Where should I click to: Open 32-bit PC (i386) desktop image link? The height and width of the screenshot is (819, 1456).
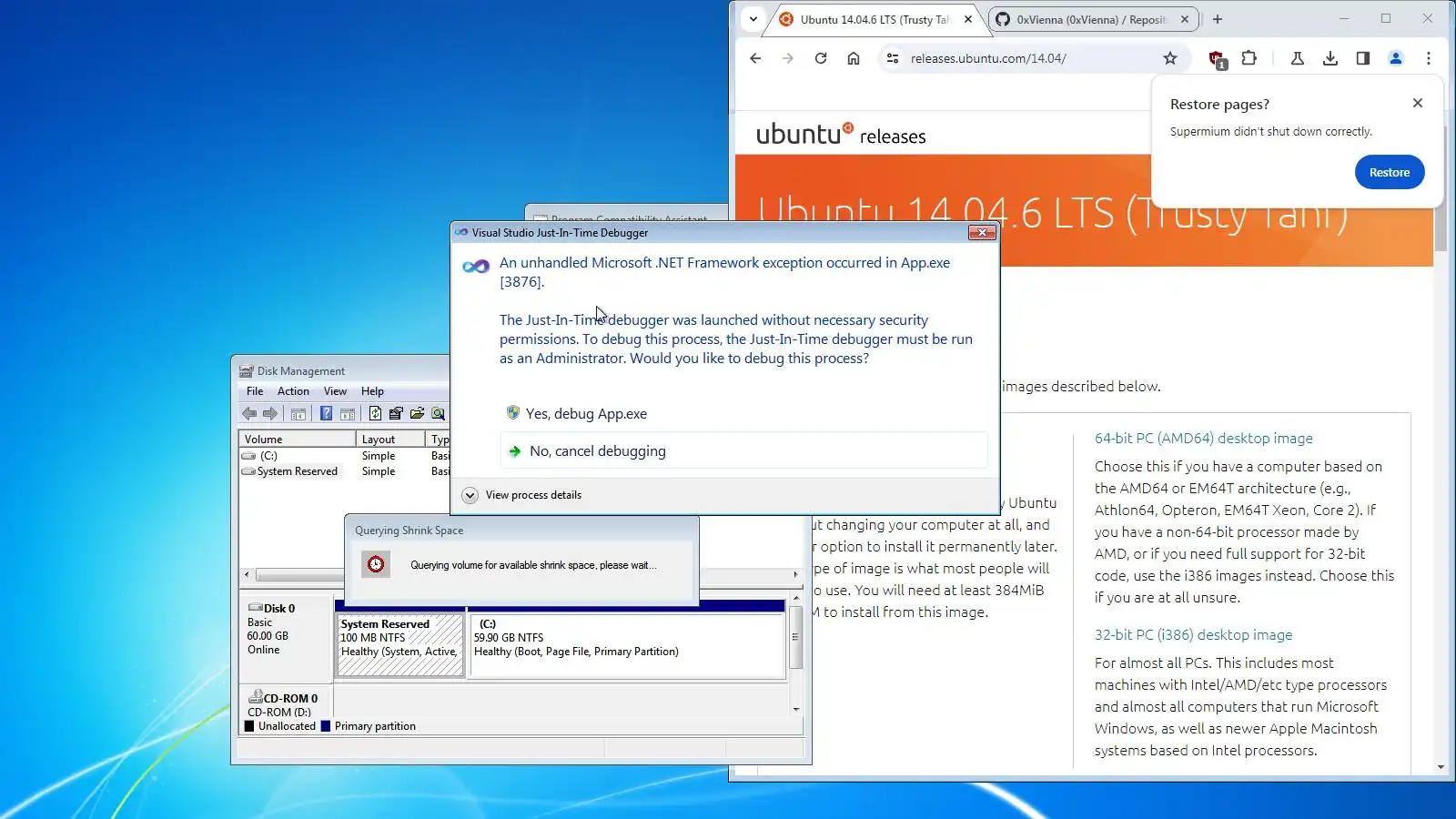(1193, 634)
